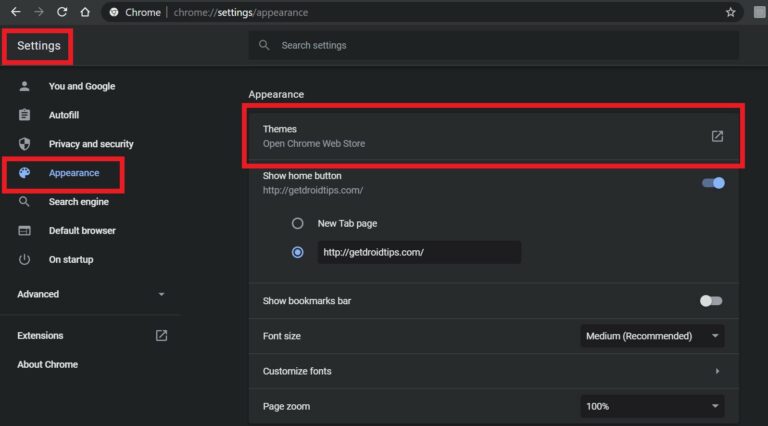Open the Page zoom dropdown

coord(652,407)
